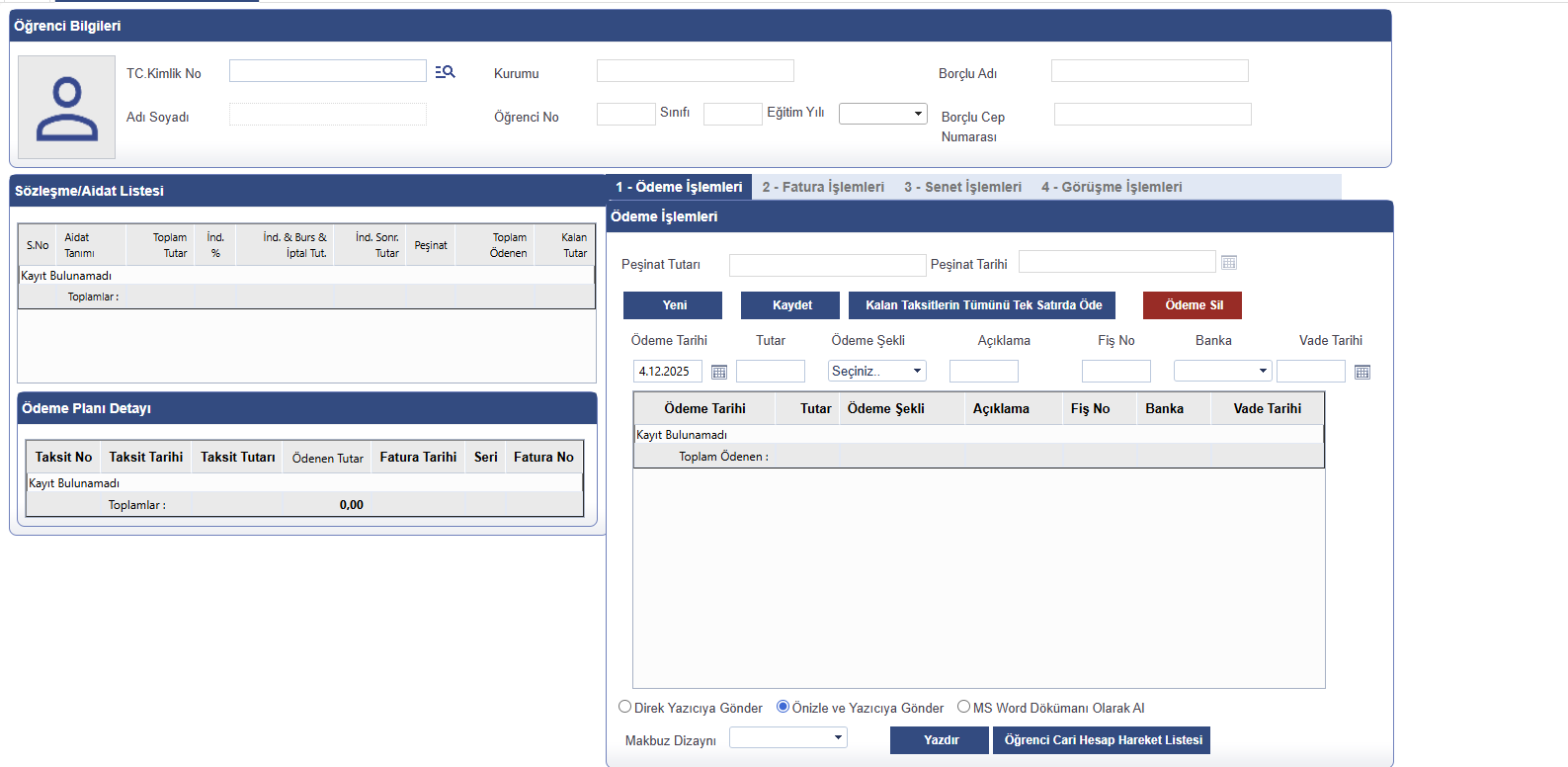
Task: Open the Ödeme Şekli Seçiniz dropdown
Action: (x=876, y=372)
